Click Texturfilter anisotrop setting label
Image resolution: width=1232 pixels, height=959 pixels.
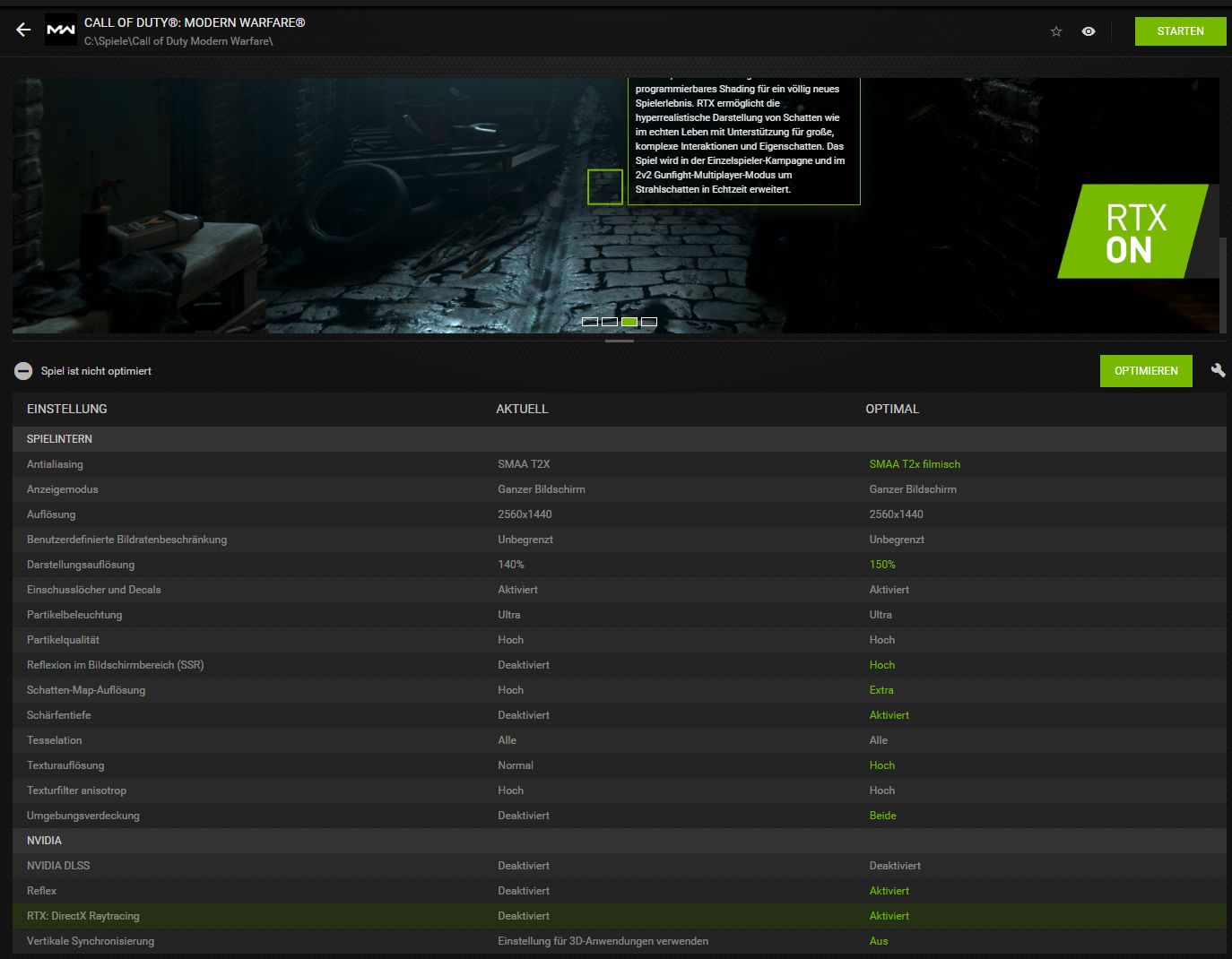[x=77, y=791]
